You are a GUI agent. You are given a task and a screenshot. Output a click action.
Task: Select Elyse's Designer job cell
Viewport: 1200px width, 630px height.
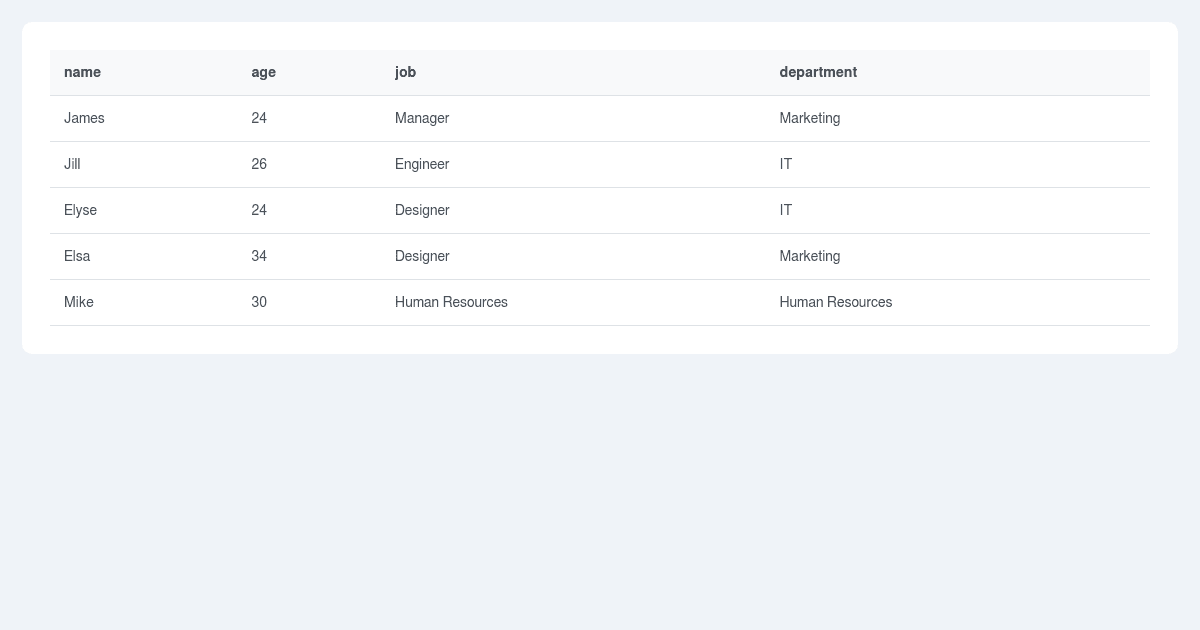click(573, 210)
